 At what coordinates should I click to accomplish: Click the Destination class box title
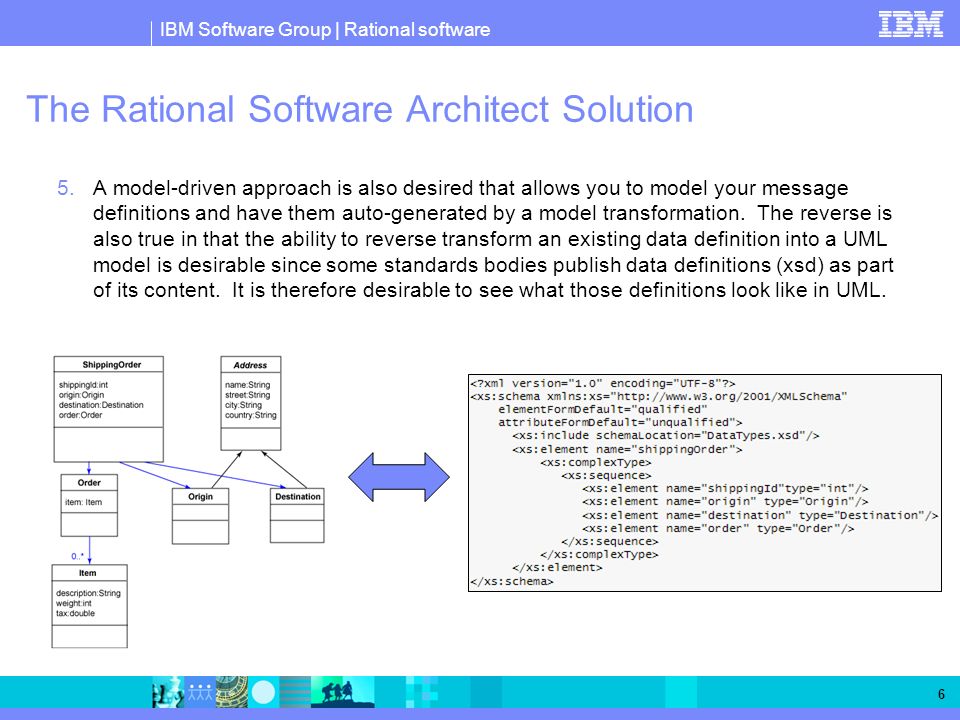pos(298,497)
